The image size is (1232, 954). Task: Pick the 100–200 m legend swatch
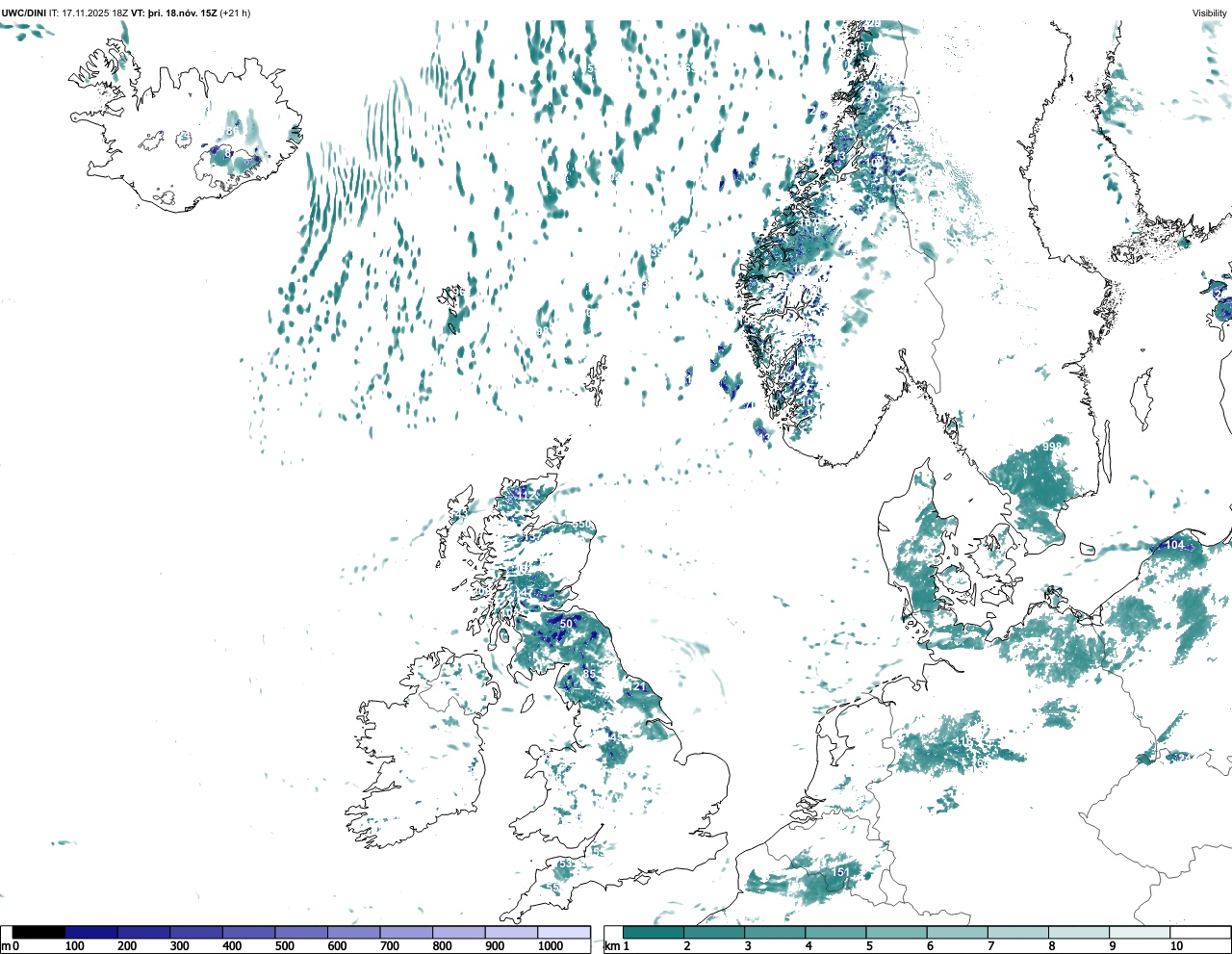(91, 932)
